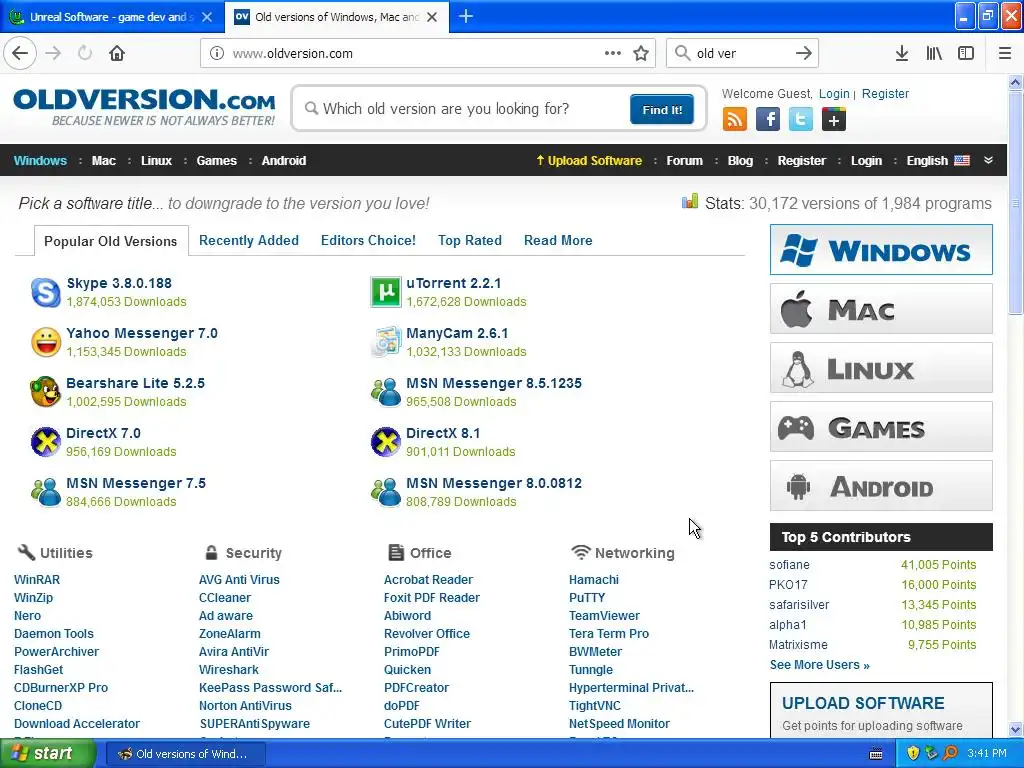Open the Wireshark security link
The width and height of the screenshot is (1024, 768).
pyautogui.click(x=229, y=669)
